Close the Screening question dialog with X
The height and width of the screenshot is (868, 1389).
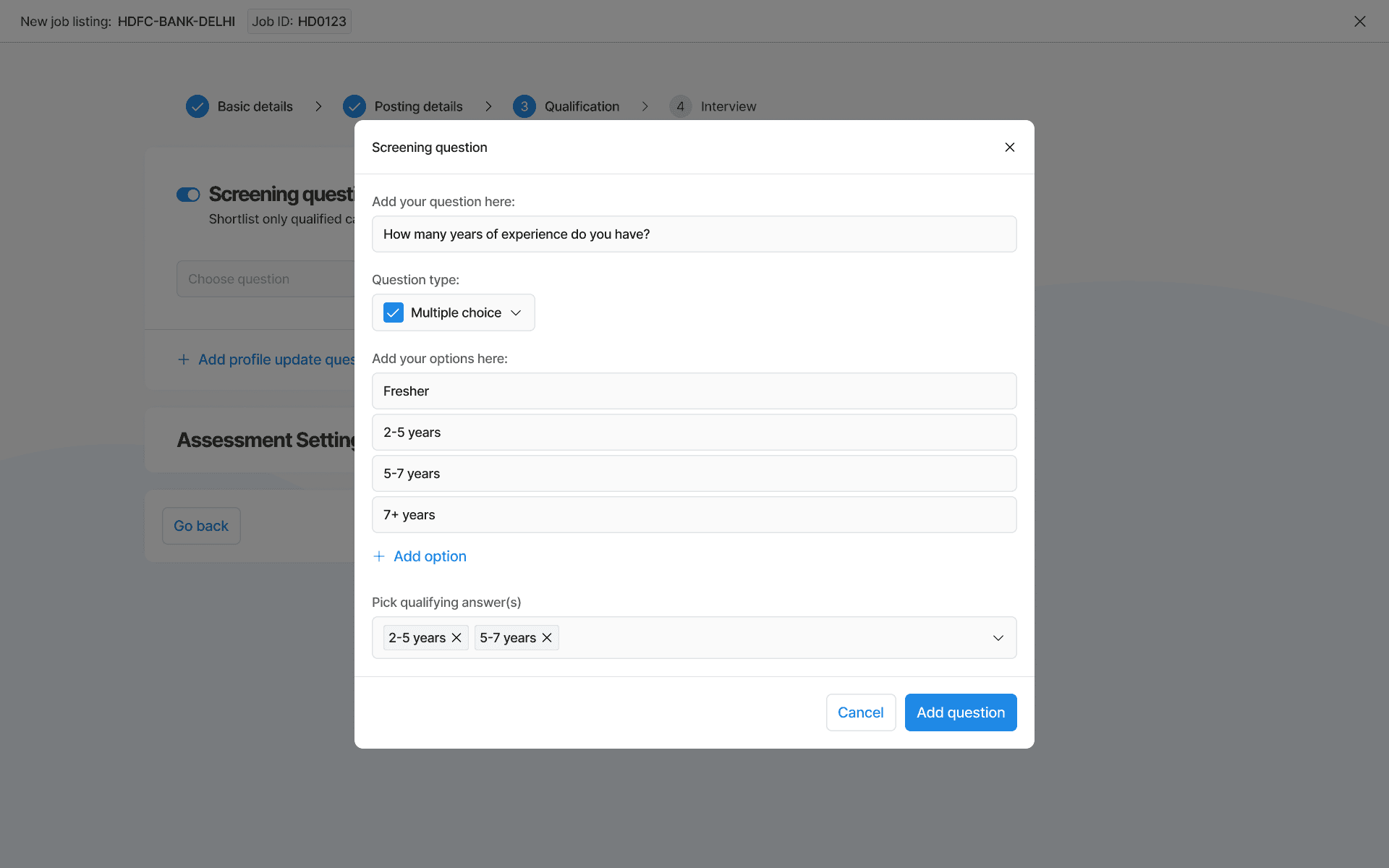[x=1010, y=148]
